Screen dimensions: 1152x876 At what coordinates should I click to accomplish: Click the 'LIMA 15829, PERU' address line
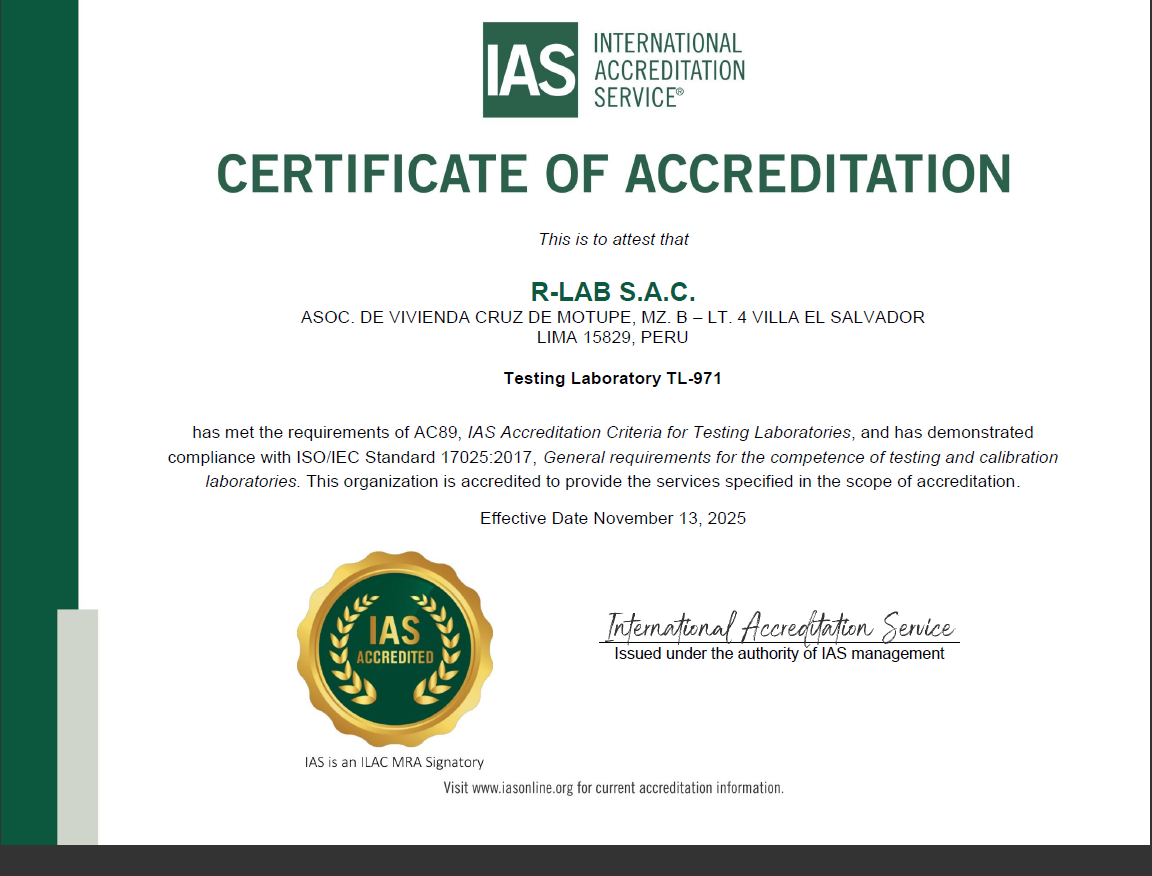(x=612, y=337)
